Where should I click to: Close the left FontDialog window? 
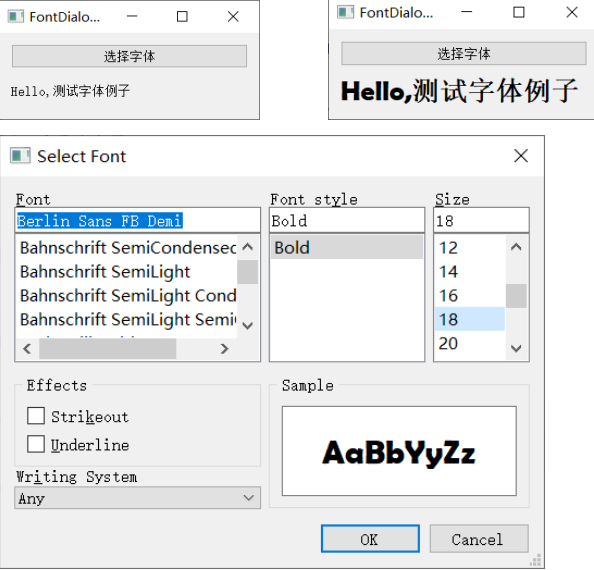233,17
